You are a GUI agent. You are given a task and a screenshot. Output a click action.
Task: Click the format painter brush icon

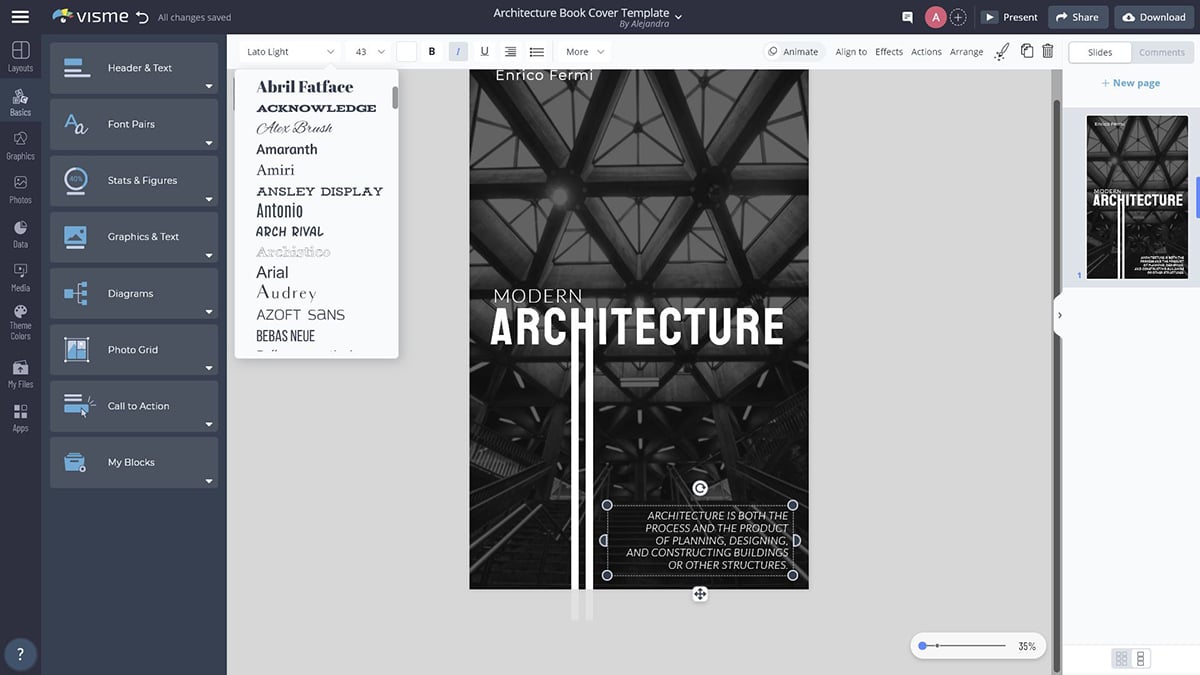coord(1002,51)
